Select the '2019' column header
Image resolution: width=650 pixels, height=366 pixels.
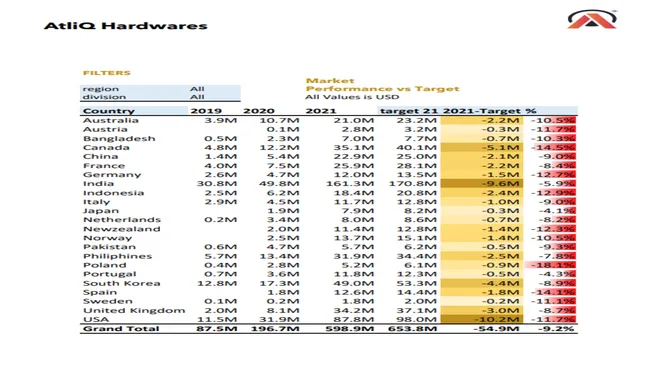[x=206, y=111]
